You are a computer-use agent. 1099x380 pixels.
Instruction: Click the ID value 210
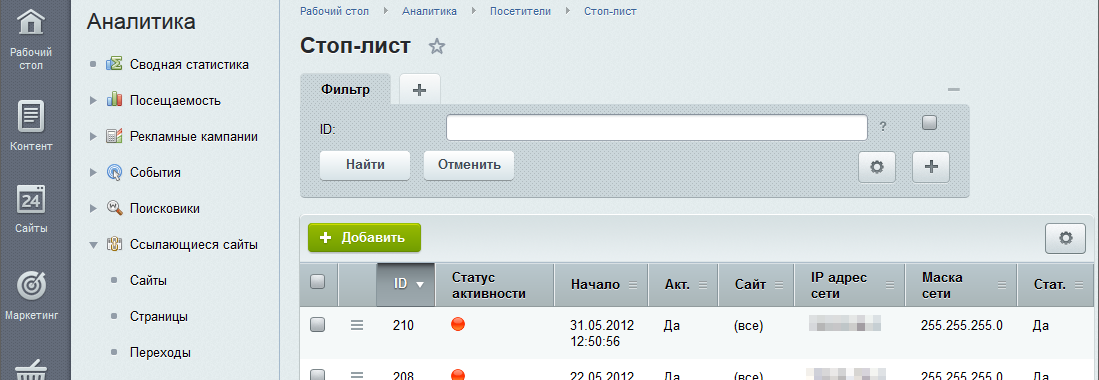click(404, 326)
